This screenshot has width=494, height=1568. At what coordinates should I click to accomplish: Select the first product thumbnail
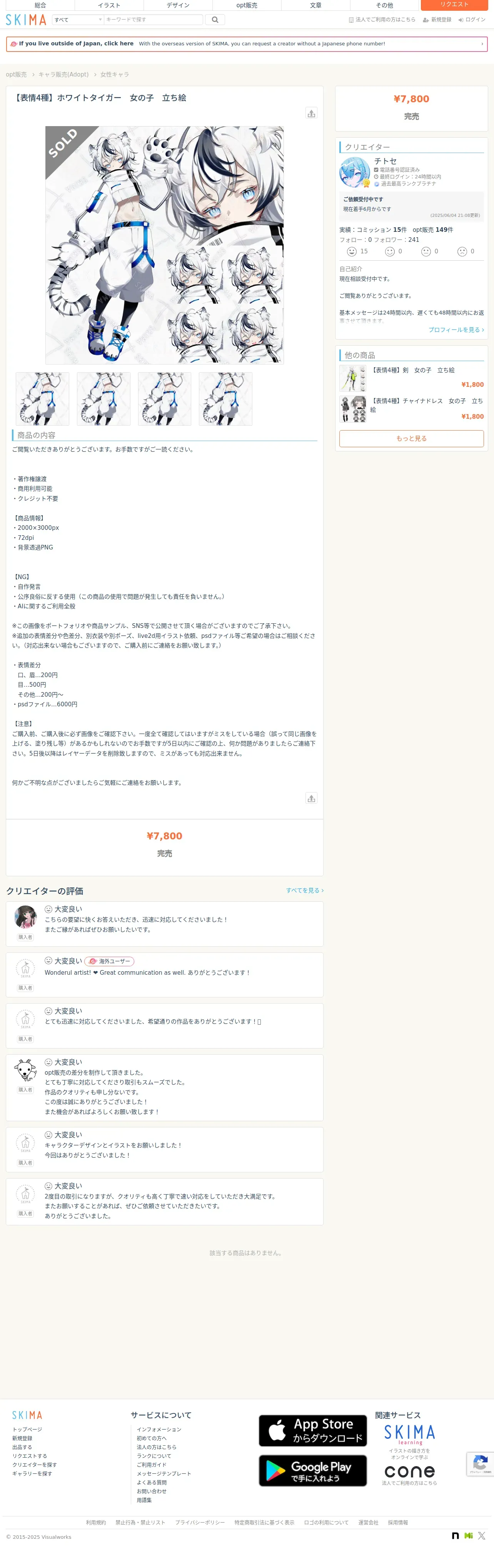tap(43, 399)
